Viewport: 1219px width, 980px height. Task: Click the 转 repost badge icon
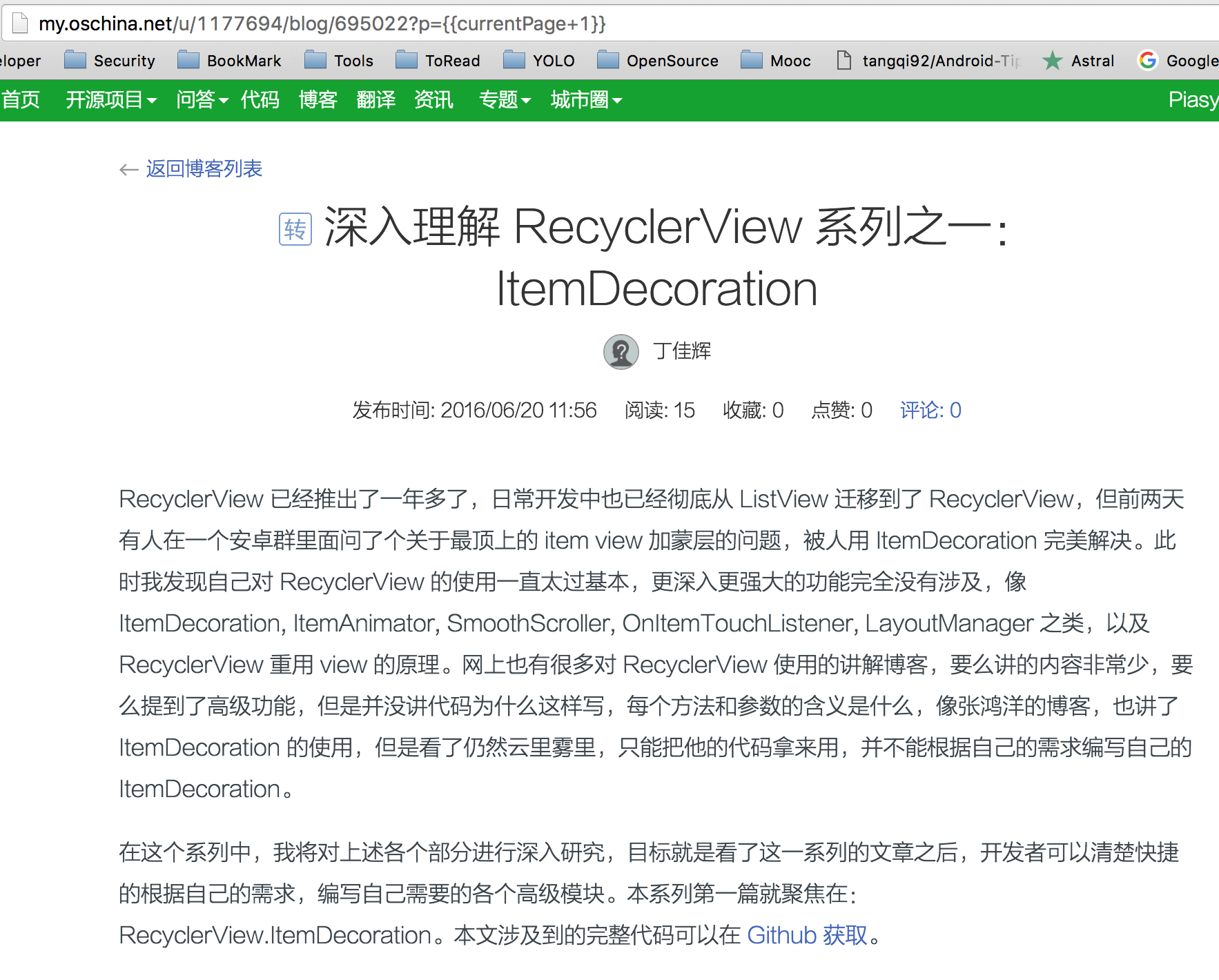point(295,229)
